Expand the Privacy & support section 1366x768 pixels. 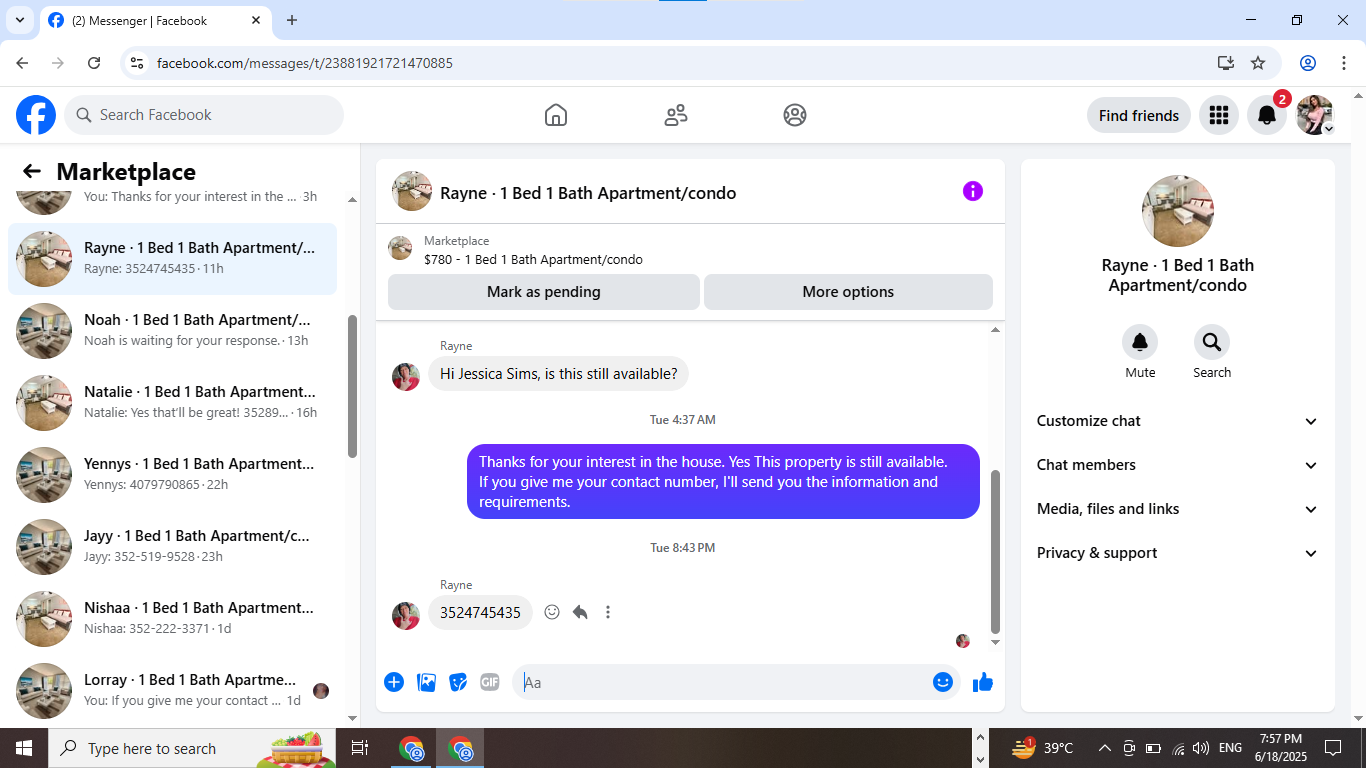coord(1177,553)
